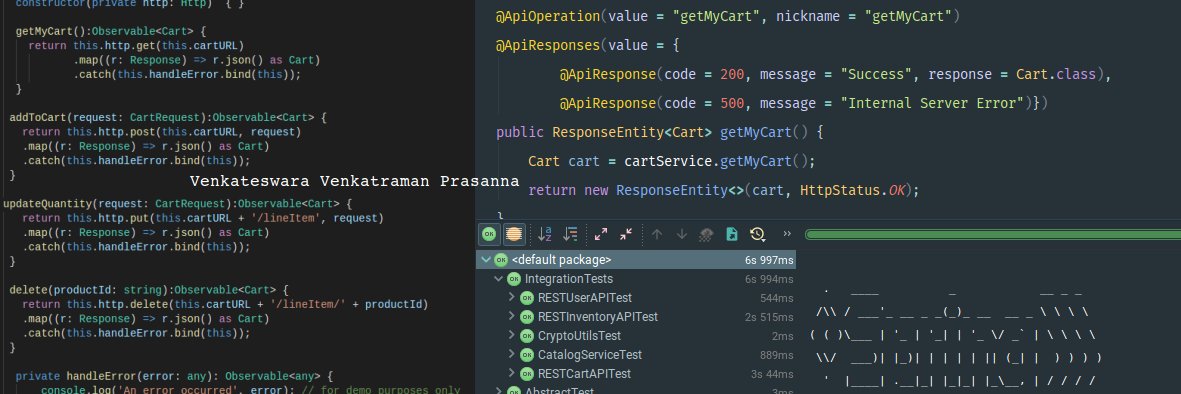Expand the RESTInventoryAPITest node
The image size is (1181, 394).
point(511,316)
